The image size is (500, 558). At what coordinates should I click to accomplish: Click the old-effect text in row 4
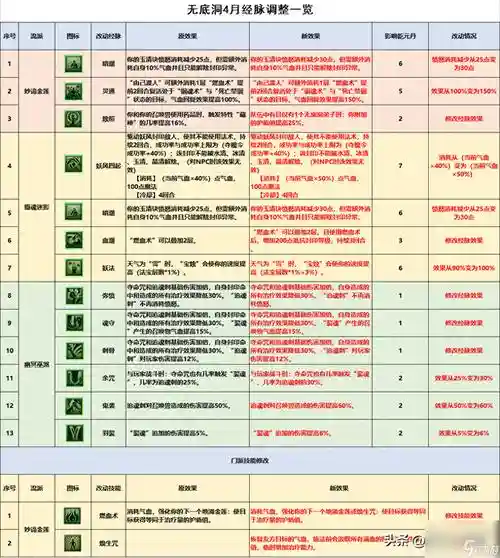[x=186, y=165]
